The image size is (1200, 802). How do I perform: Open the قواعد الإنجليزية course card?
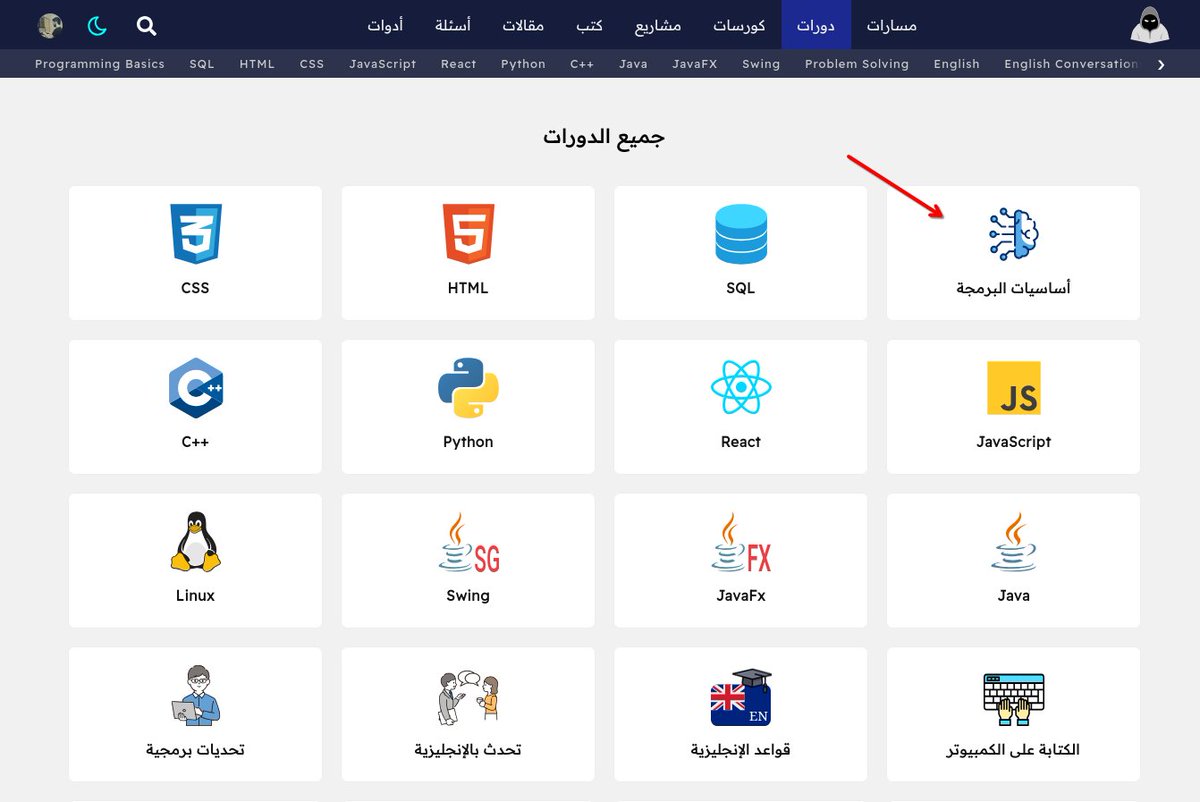(740, 713)
